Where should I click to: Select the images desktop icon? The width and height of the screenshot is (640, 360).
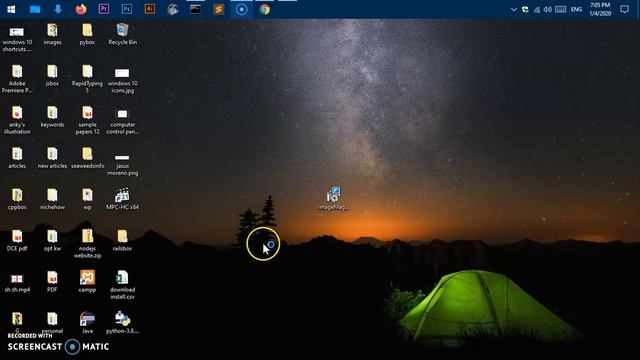(52, 34)
